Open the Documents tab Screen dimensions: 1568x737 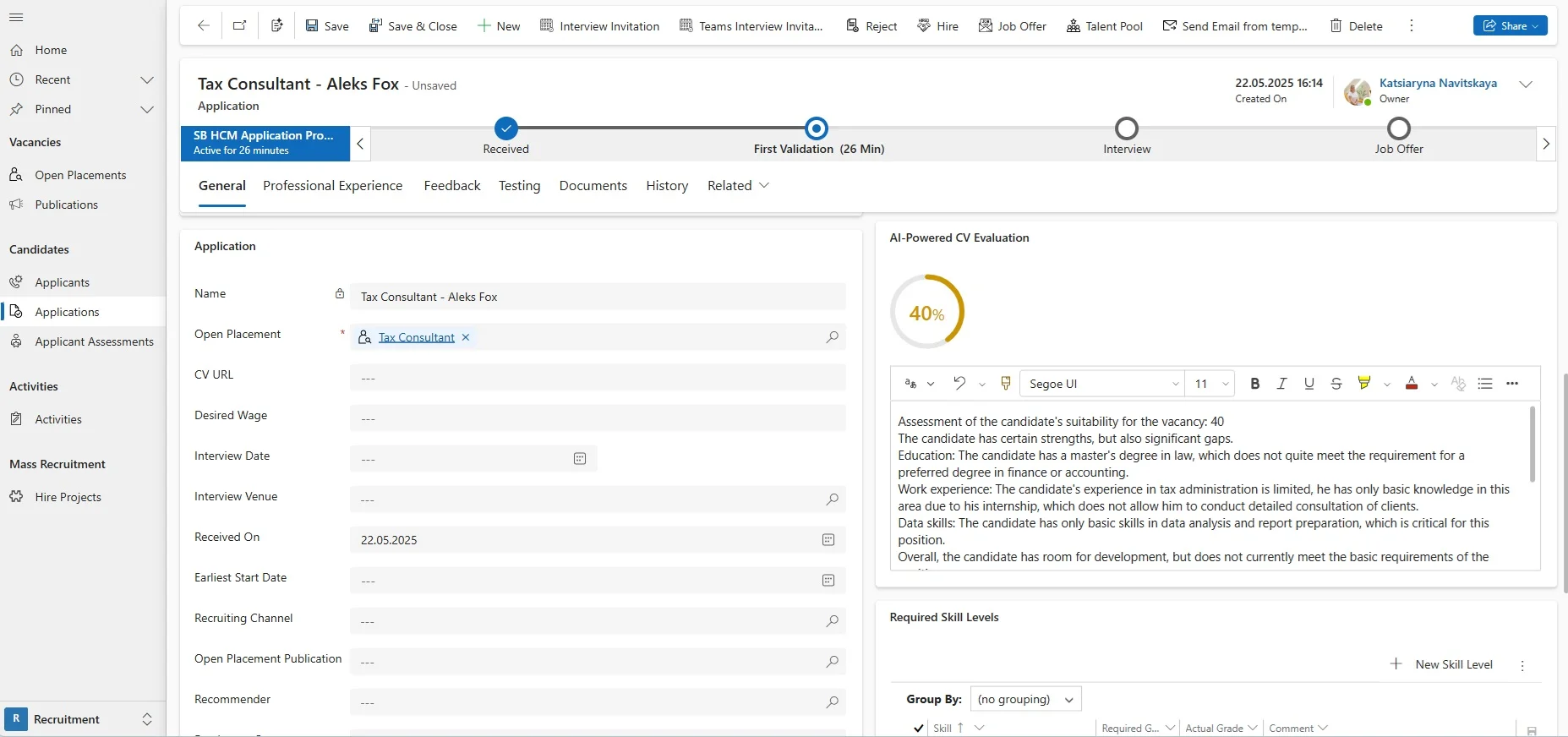[x=593, y=186]
